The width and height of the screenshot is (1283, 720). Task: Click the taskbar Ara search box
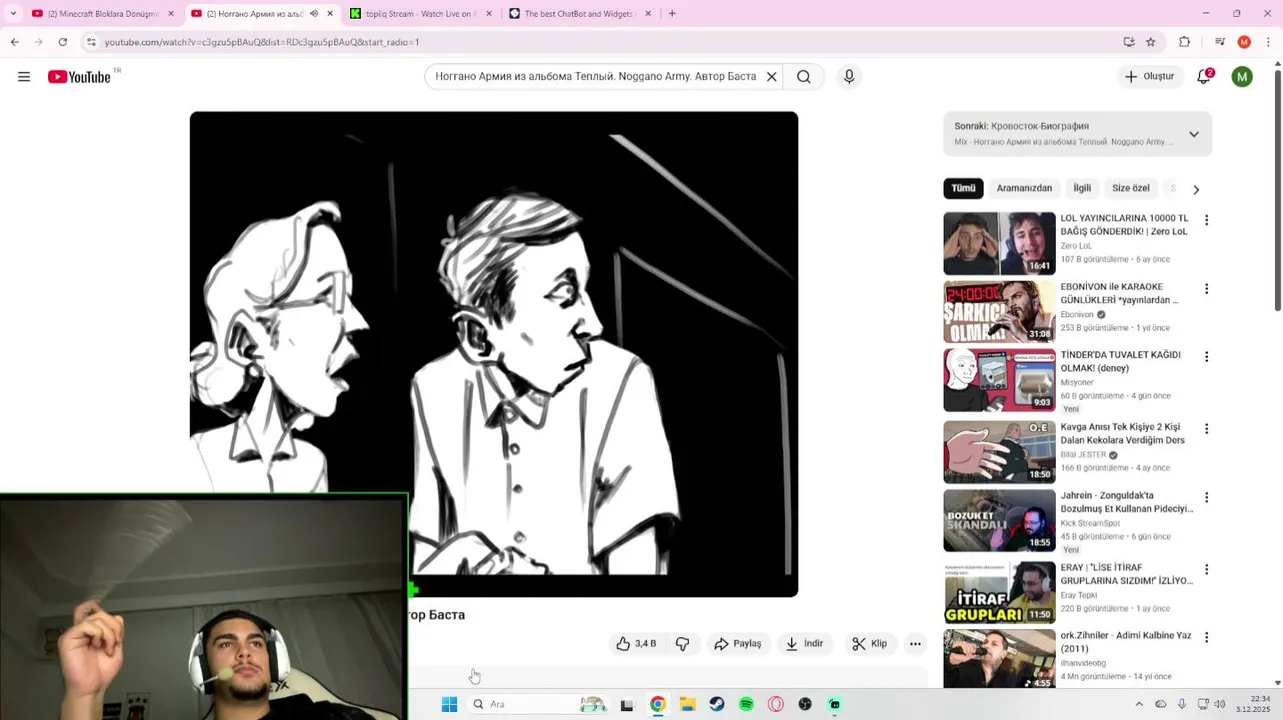pyautogui.click(x=540, y=704)
